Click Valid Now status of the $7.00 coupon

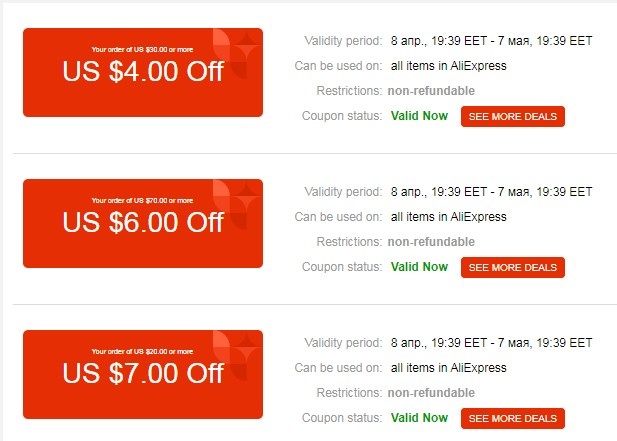pos(419,418)
